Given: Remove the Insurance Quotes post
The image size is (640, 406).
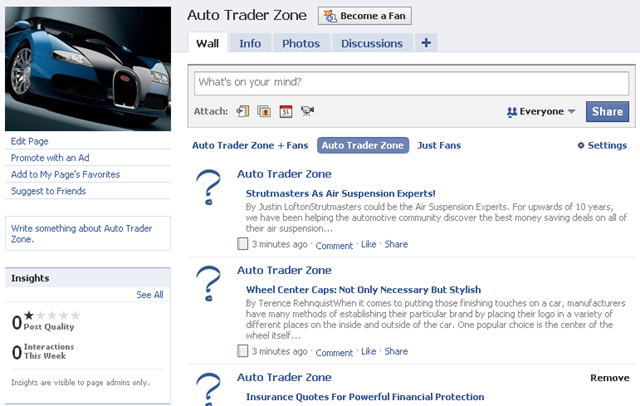Looking at the screenshot, I should coord(610,378).
